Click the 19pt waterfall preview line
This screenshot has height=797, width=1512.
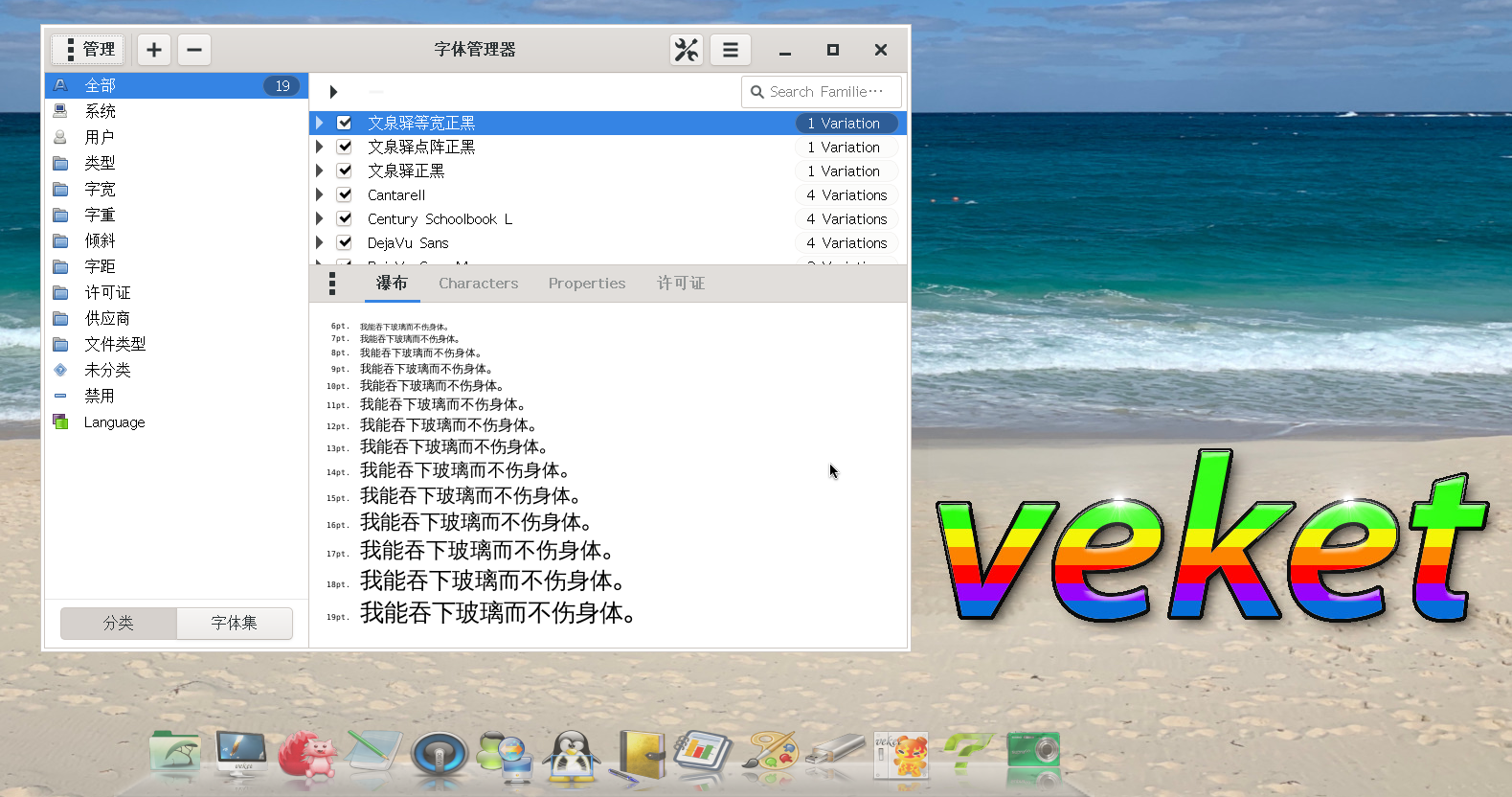click(x=483, y=613)
